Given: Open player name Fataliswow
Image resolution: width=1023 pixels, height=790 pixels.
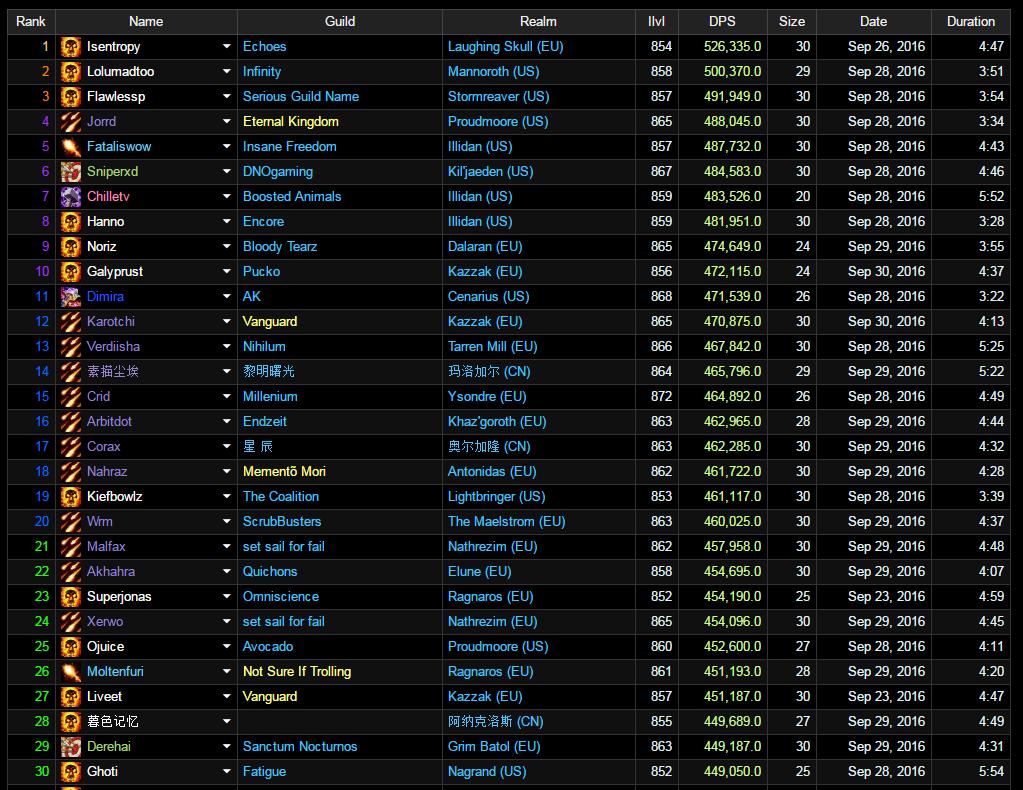Looking at the screenshot, I should coord(119,147).
